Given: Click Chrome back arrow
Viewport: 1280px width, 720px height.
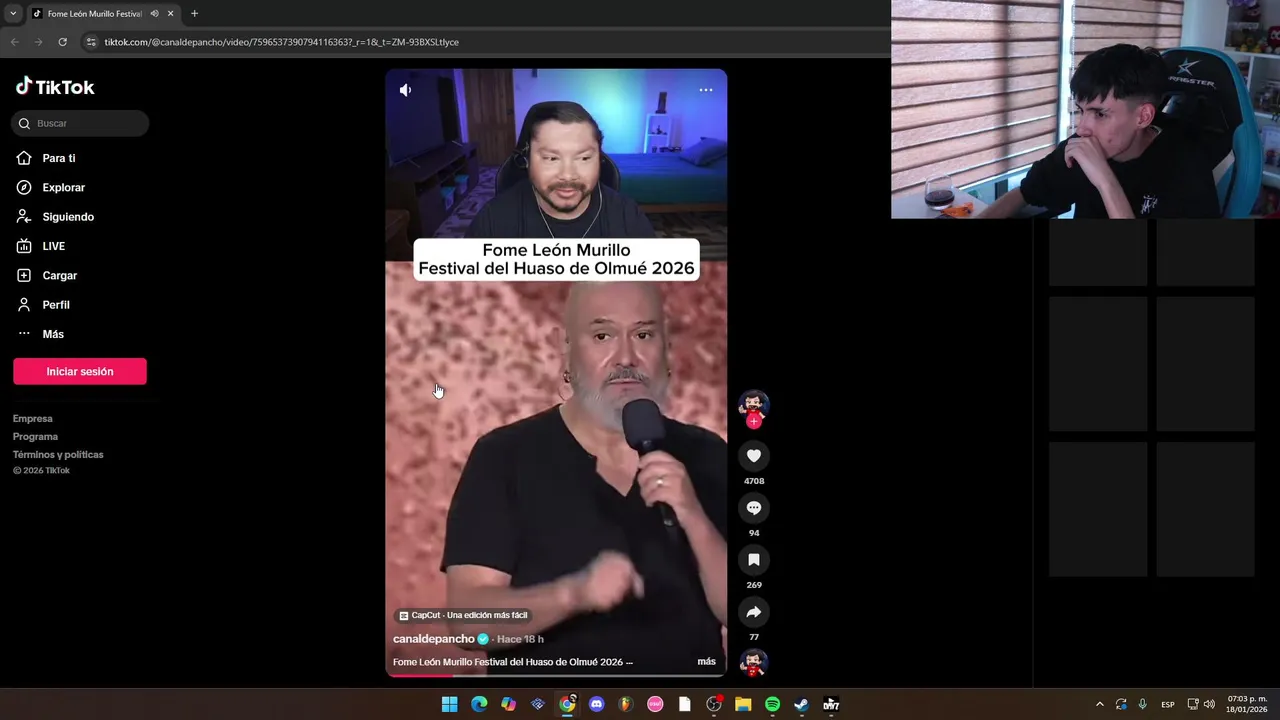Looking at the screenshot, I should pos(14,42).
